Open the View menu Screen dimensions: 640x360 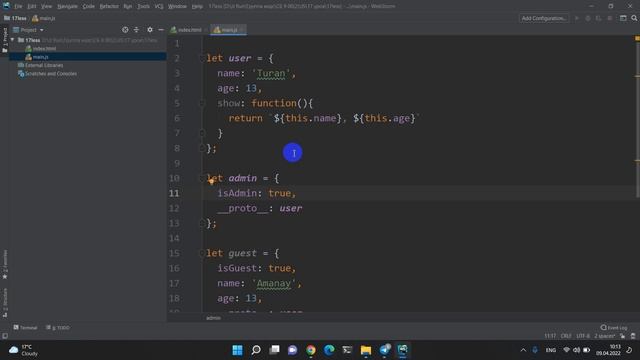click(46, 6)
